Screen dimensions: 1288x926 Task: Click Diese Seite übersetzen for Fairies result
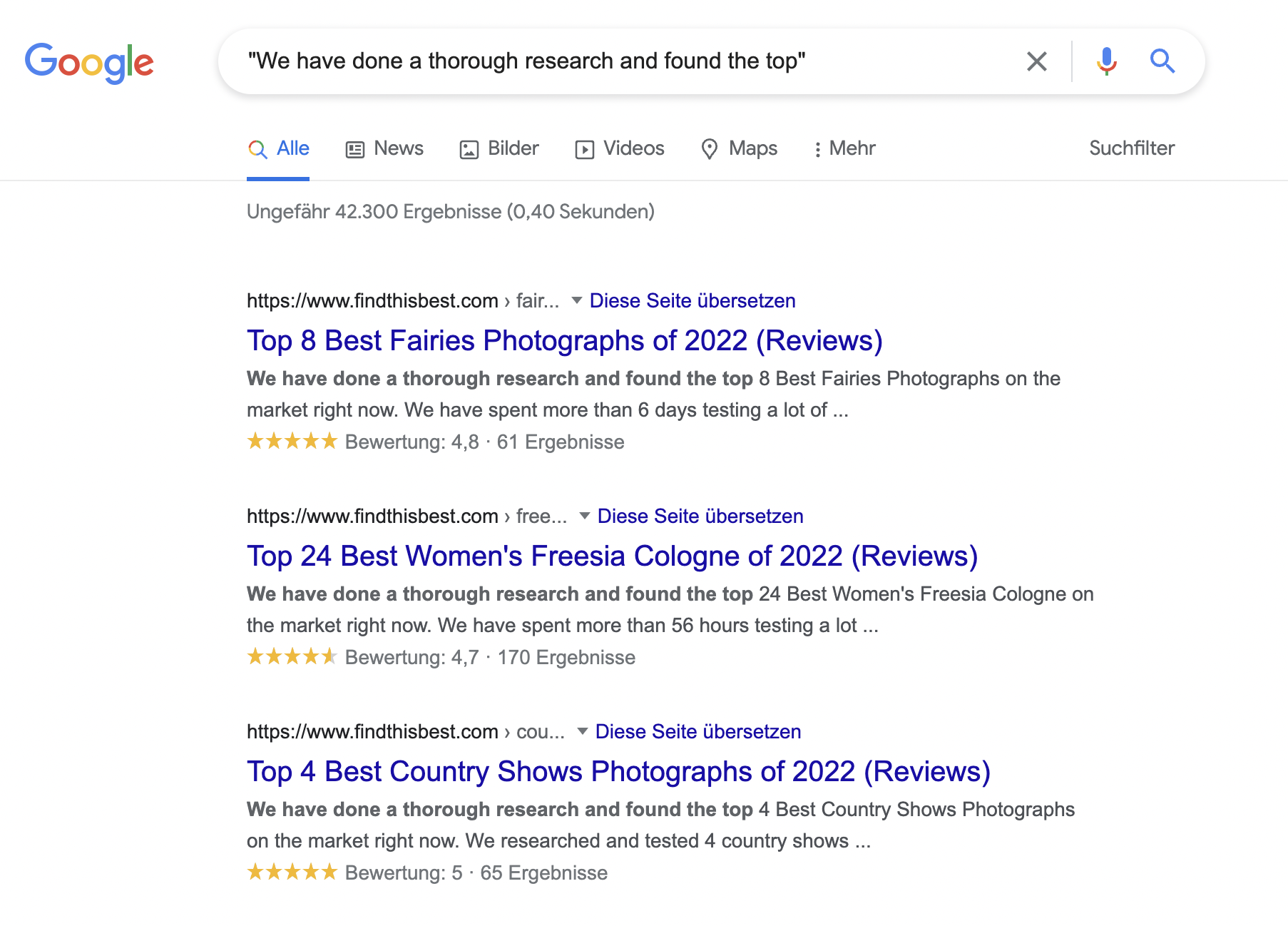point(692,300)
